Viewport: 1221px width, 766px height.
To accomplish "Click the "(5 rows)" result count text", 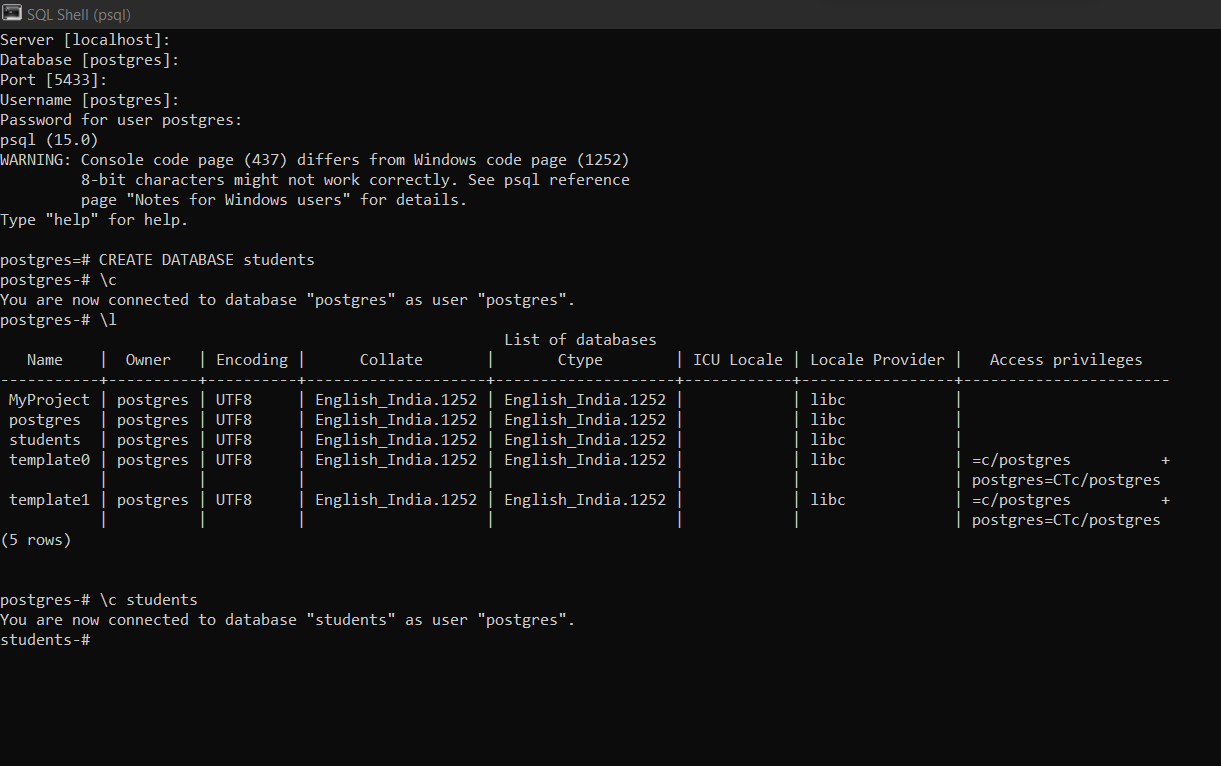I will click(36, 540).
